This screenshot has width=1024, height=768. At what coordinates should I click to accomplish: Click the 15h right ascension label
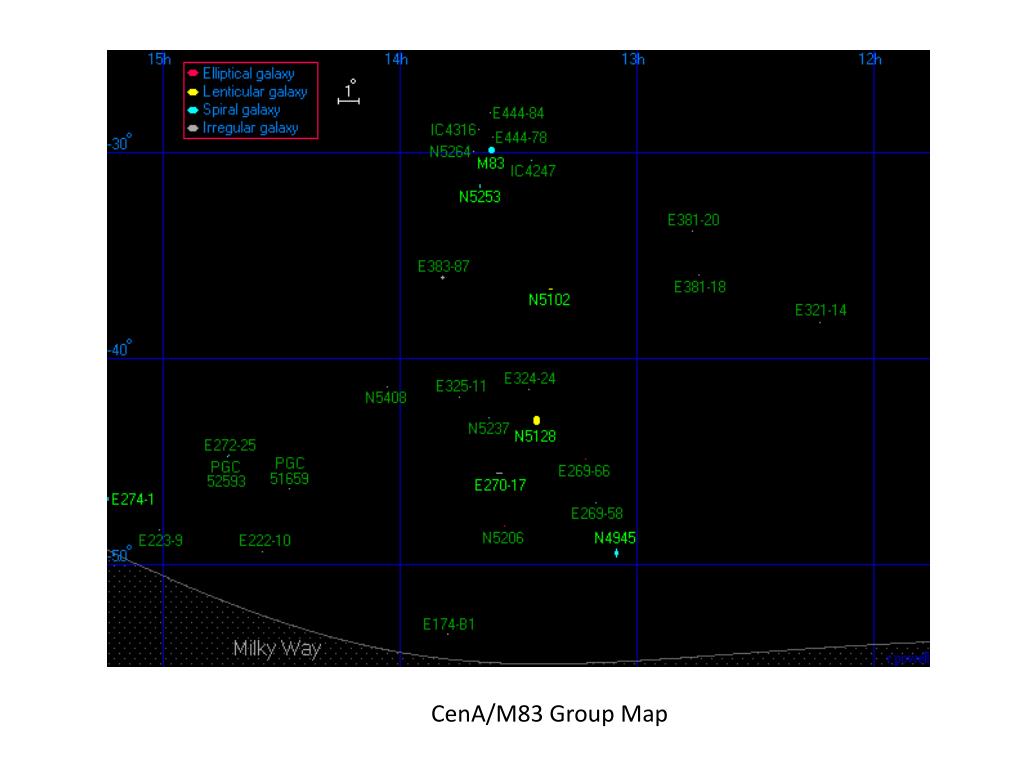point(159,59)
